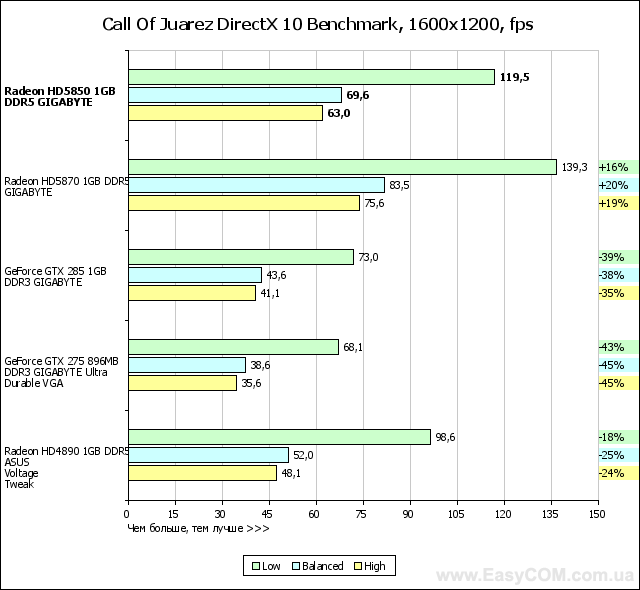Click the 69,6 Balanced bar of HD5850

pyautogui.click(x=235, y=95)
